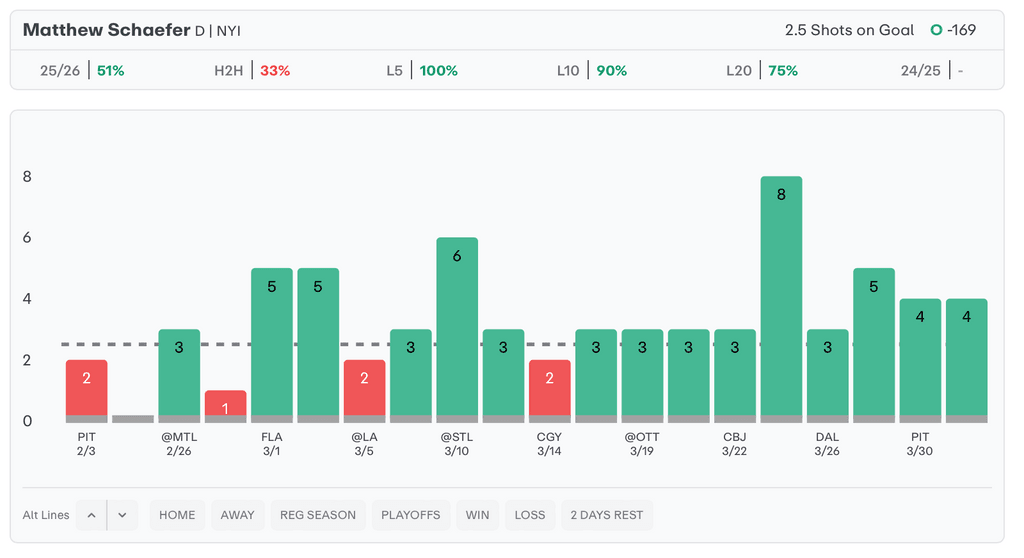Select the L5 100% stat tab
The height and width of the screenshot is (558, 1024).
(421, 71)
